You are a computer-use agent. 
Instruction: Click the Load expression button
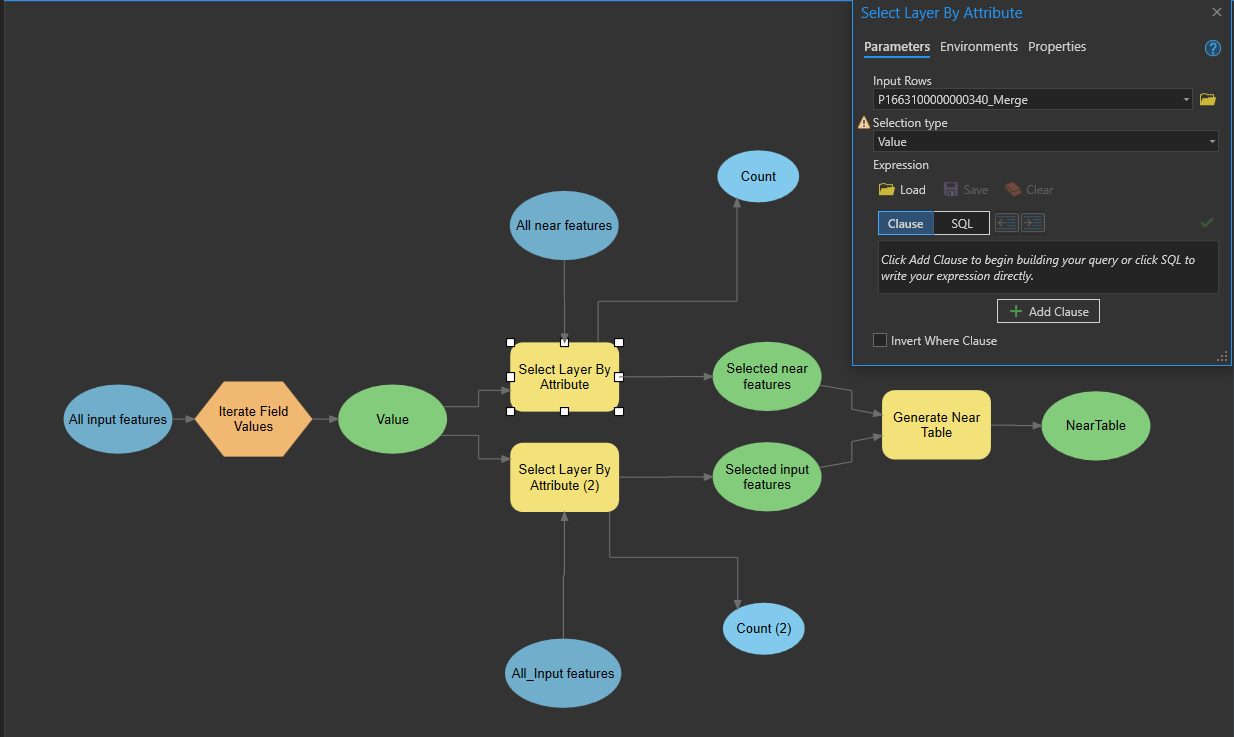(902, 189)
